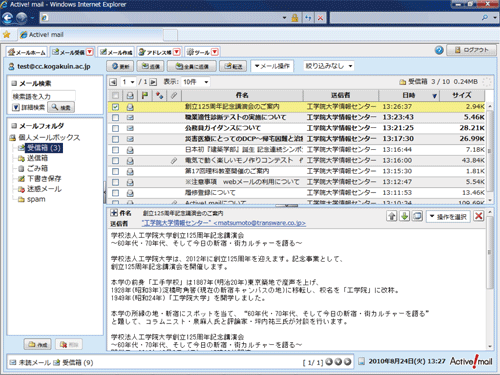Open message in new window icon
The width and height of the screenshot is (500, 375).
click(417, 216)
